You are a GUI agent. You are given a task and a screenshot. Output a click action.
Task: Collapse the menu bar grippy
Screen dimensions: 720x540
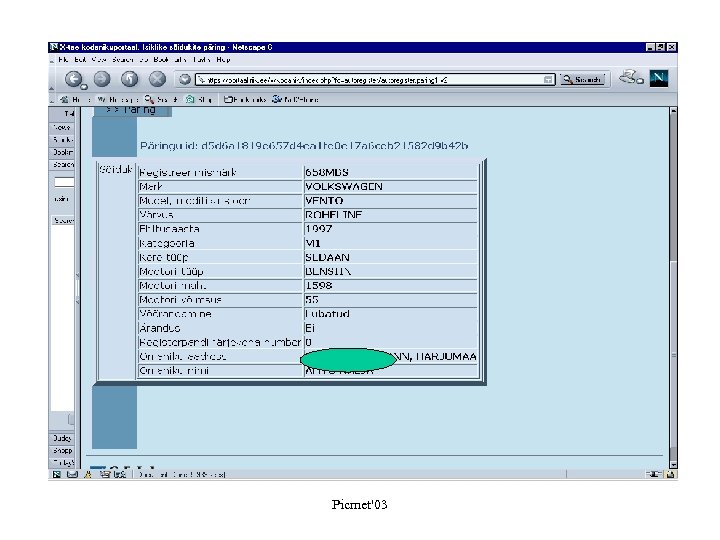click(52, 60)
